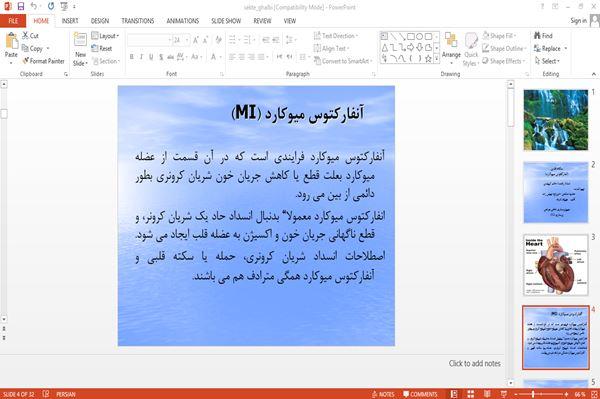Open the font name combo box
Viewport: 600px width, 399px height.
(x=149, y=40)
